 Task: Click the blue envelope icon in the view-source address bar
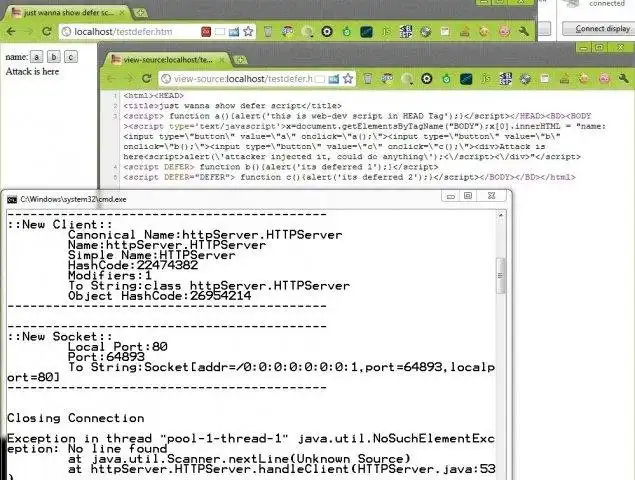pos(334,79)
